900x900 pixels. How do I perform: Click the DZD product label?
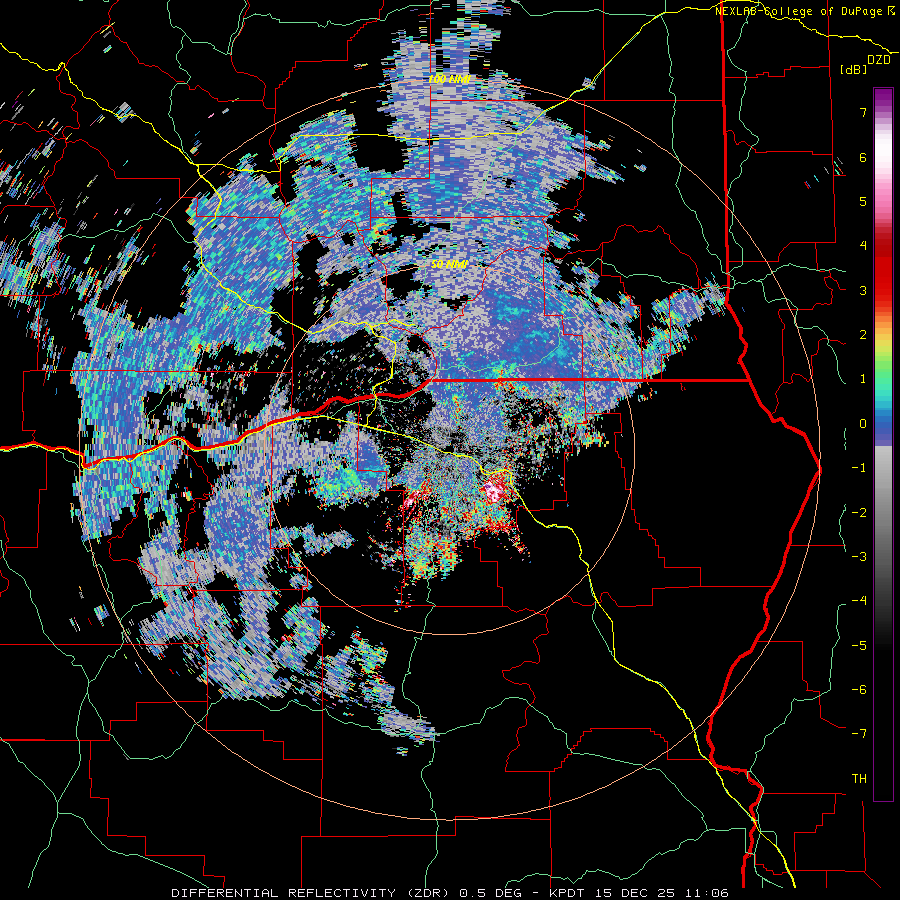pyautogui.click(x=879, y=60)
